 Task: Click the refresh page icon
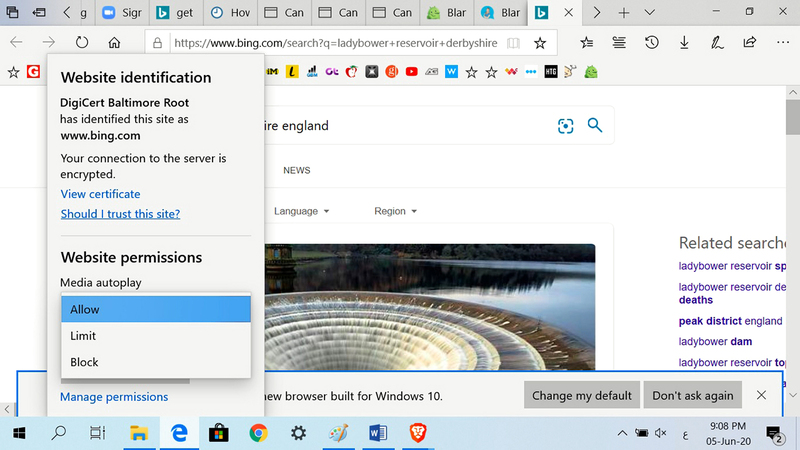(x=82, y=44)
